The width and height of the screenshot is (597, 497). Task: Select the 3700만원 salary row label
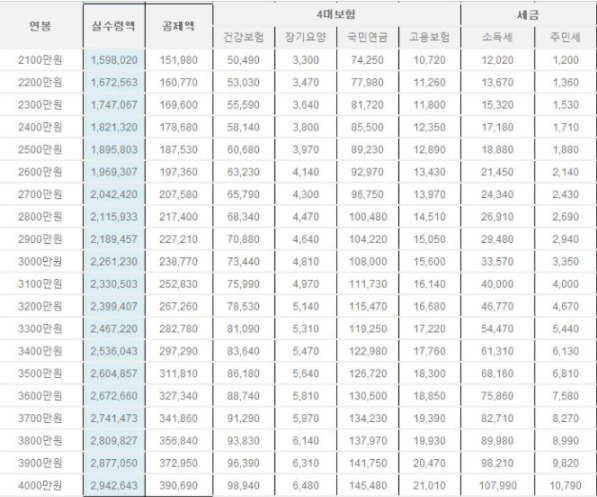[x=40, y=418]
